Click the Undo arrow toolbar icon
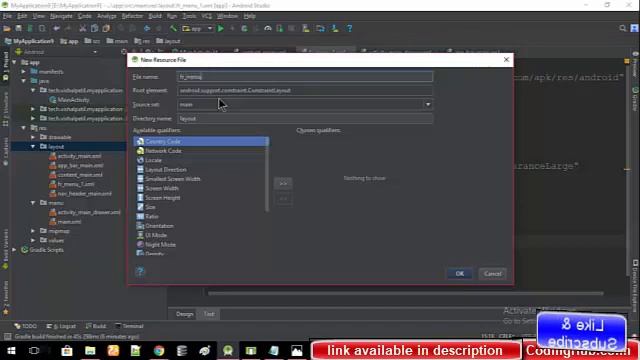 [x=56, y=29]
